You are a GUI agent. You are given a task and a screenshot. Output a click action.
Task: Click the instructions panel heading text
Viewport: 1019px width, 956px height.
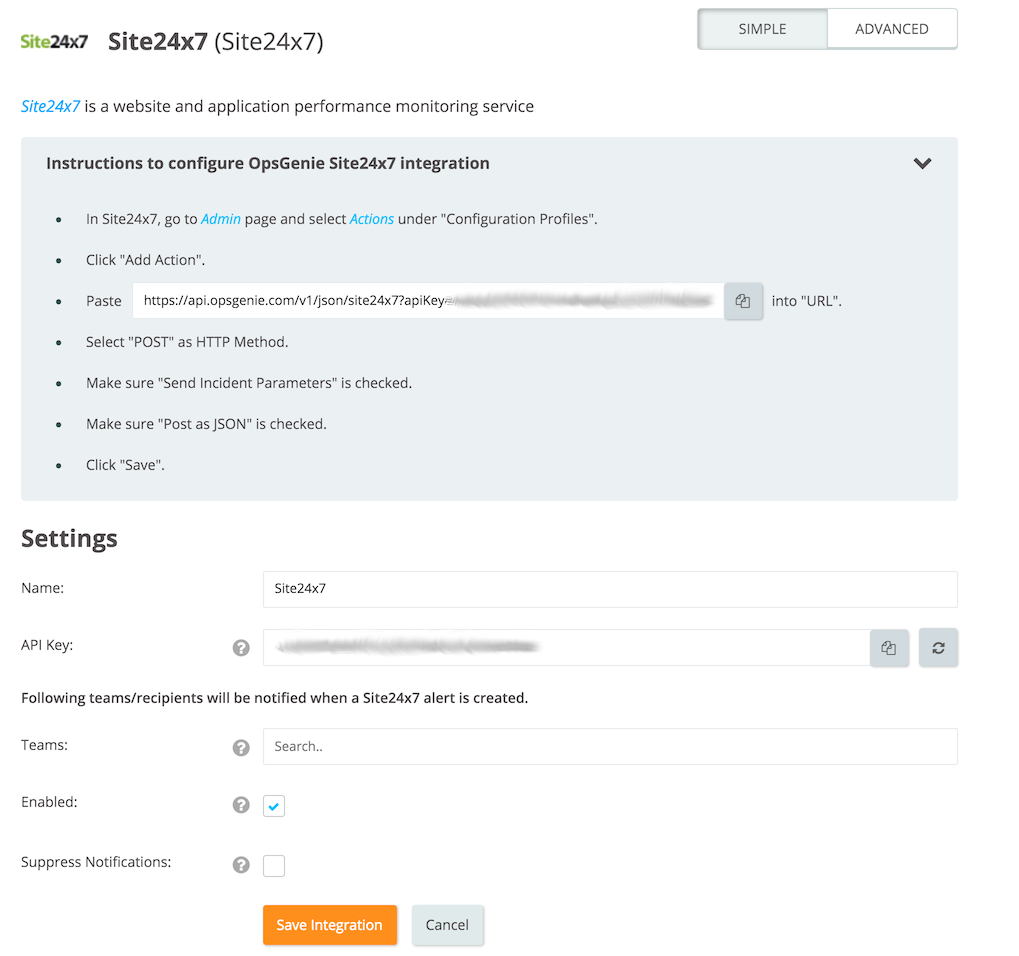268,163
